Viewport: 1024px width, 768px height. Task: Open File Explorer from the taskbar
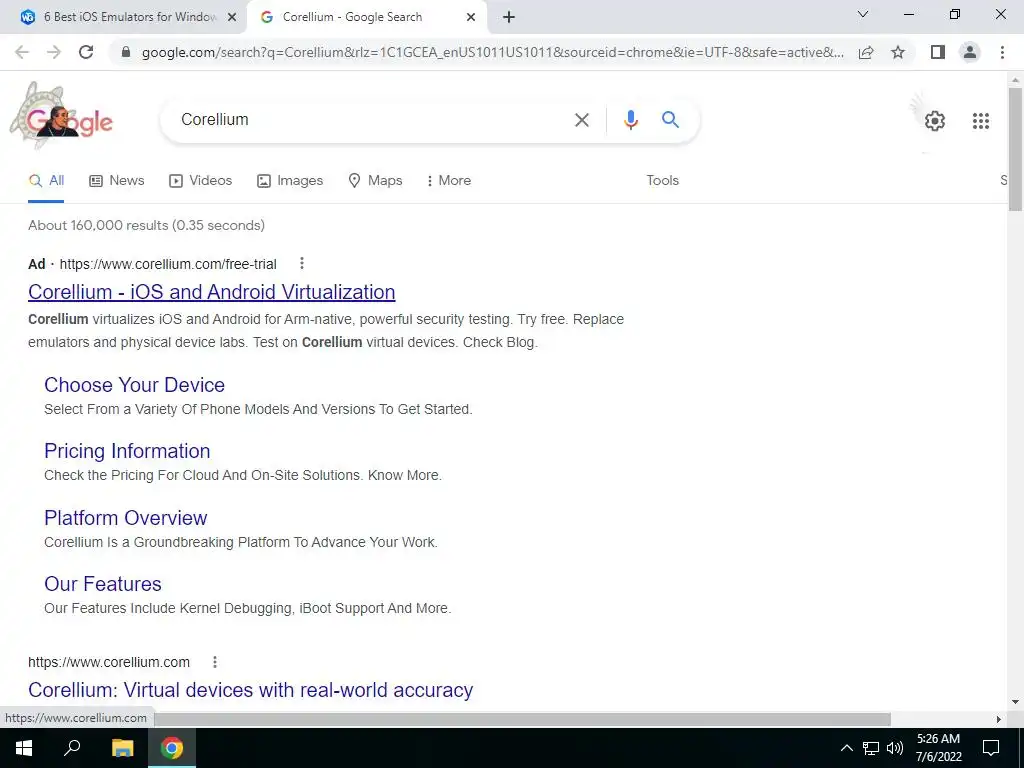[x=122, y=748]
